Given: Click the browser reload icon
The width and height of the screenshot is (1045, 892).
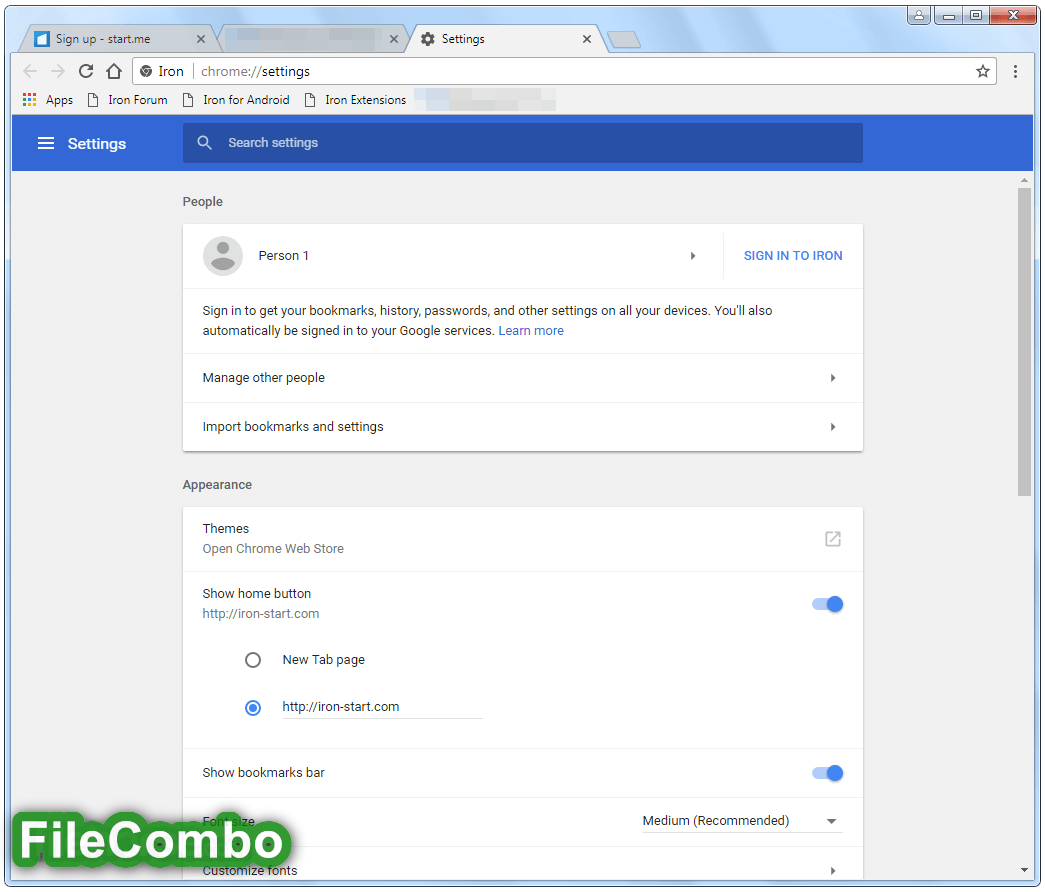Looking at the screenshot, I should 86,71.
